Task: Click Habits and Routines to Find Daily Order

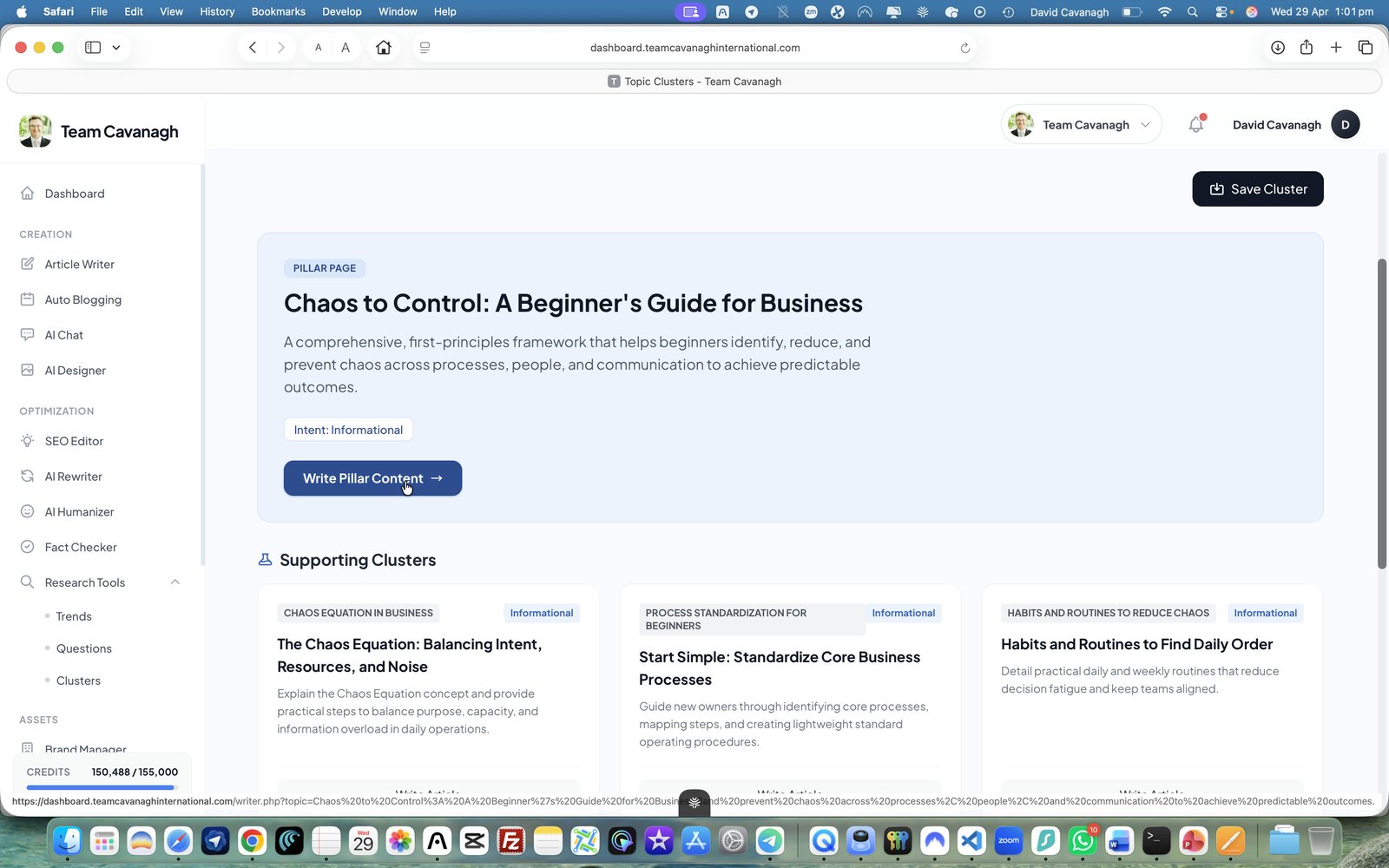Action: coord(1136,644)
